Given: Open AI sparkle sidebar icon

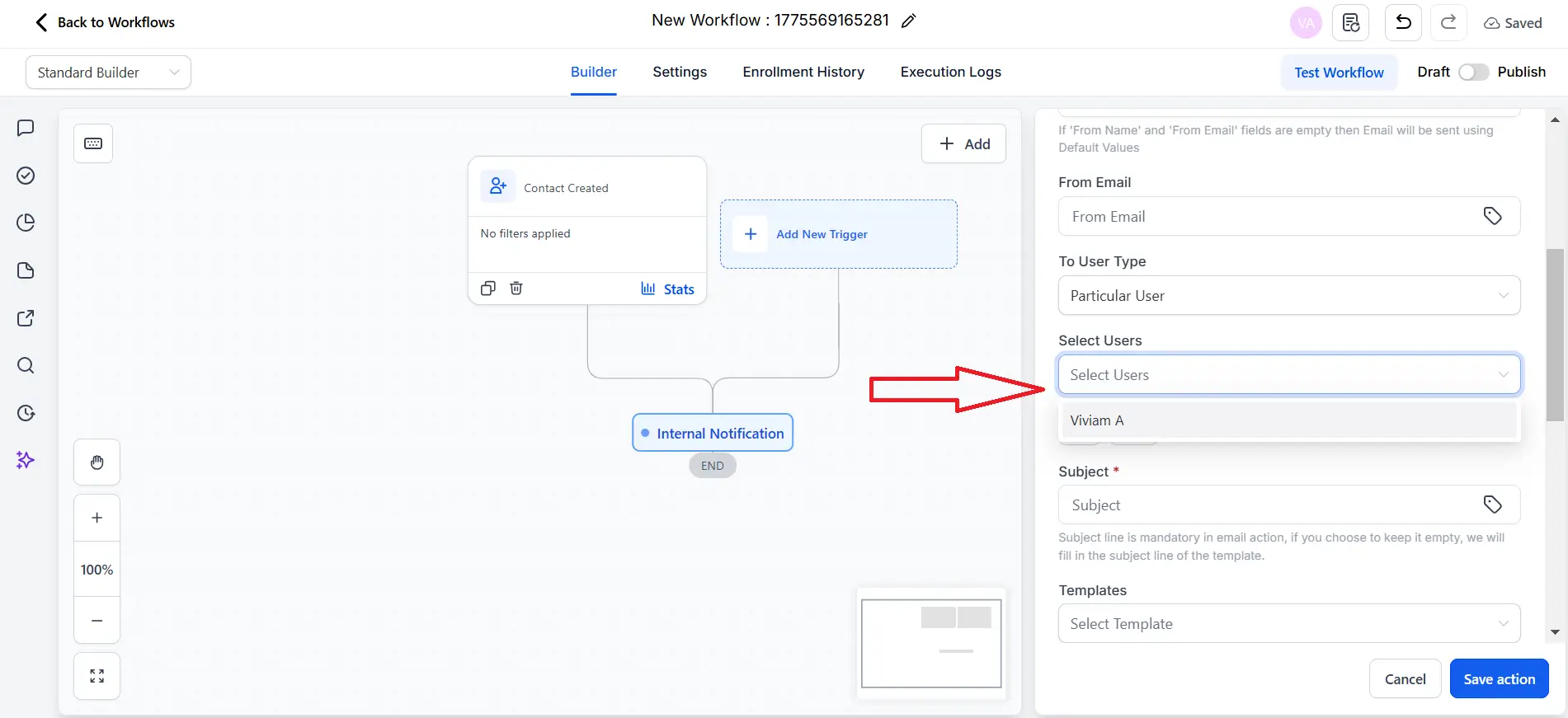Looking at the screenshot, I should 26,460.
